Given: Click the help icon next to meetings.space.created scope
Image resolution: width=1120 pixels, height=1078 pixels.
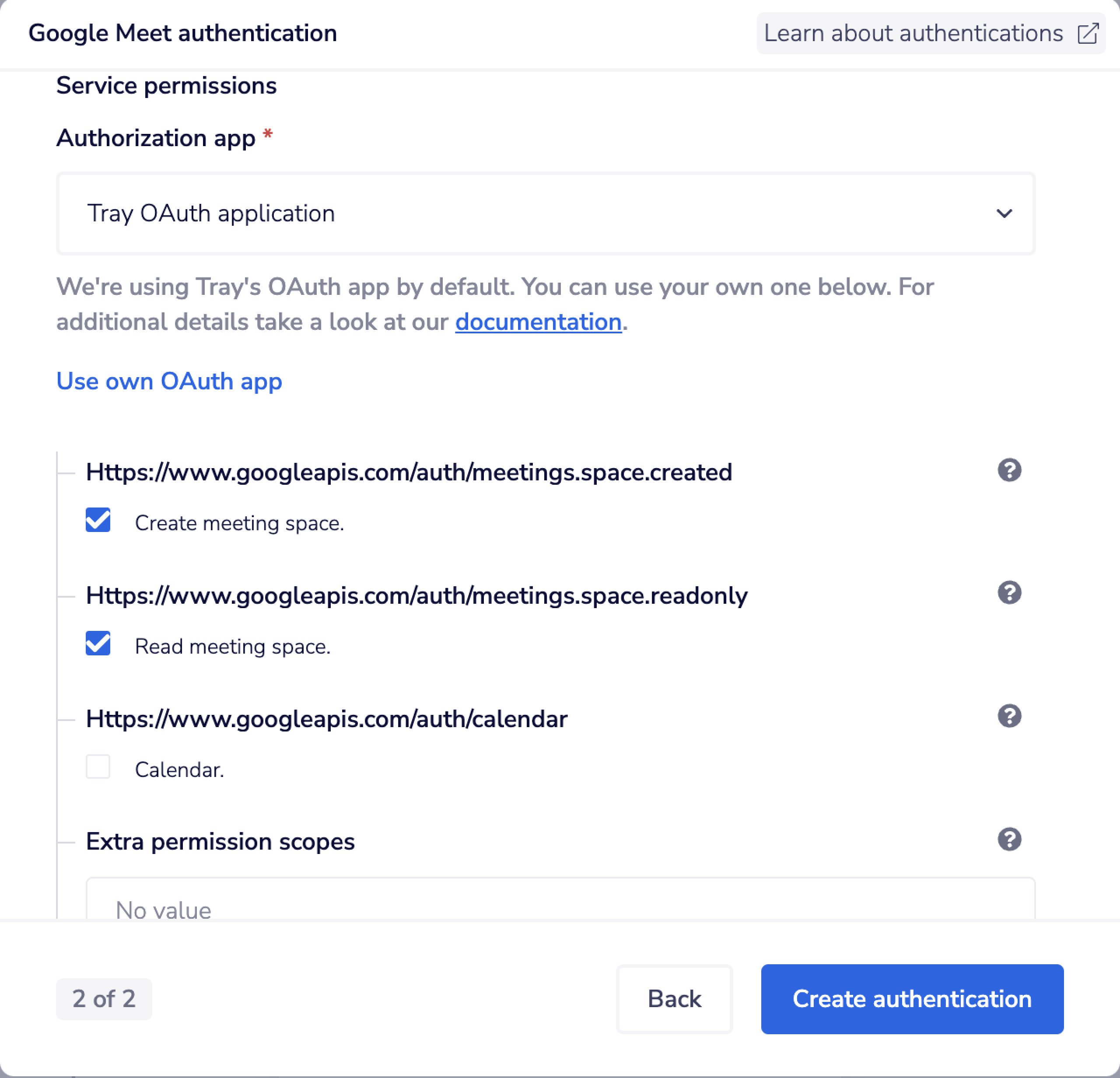Looking at the screenshot, I should [x=1009, y=470].
